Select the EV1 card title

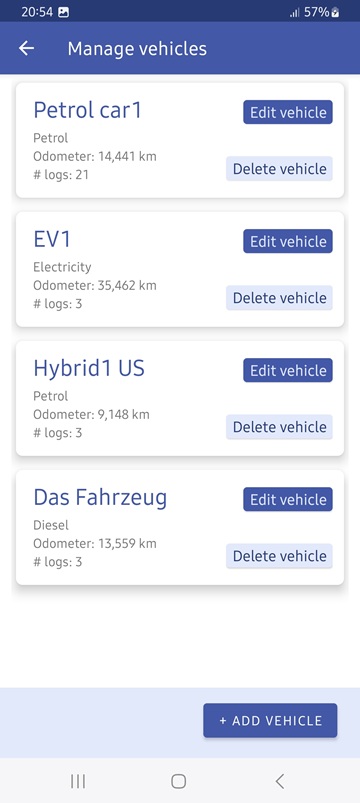(x=52, y=239)
